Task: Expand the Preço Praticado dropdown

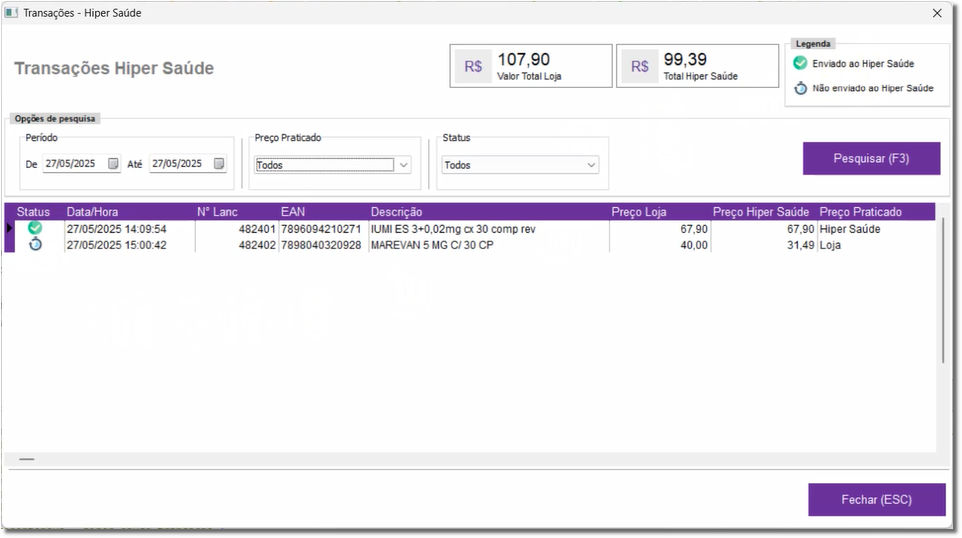Action: pyautogui.click(x=404, y=164)
